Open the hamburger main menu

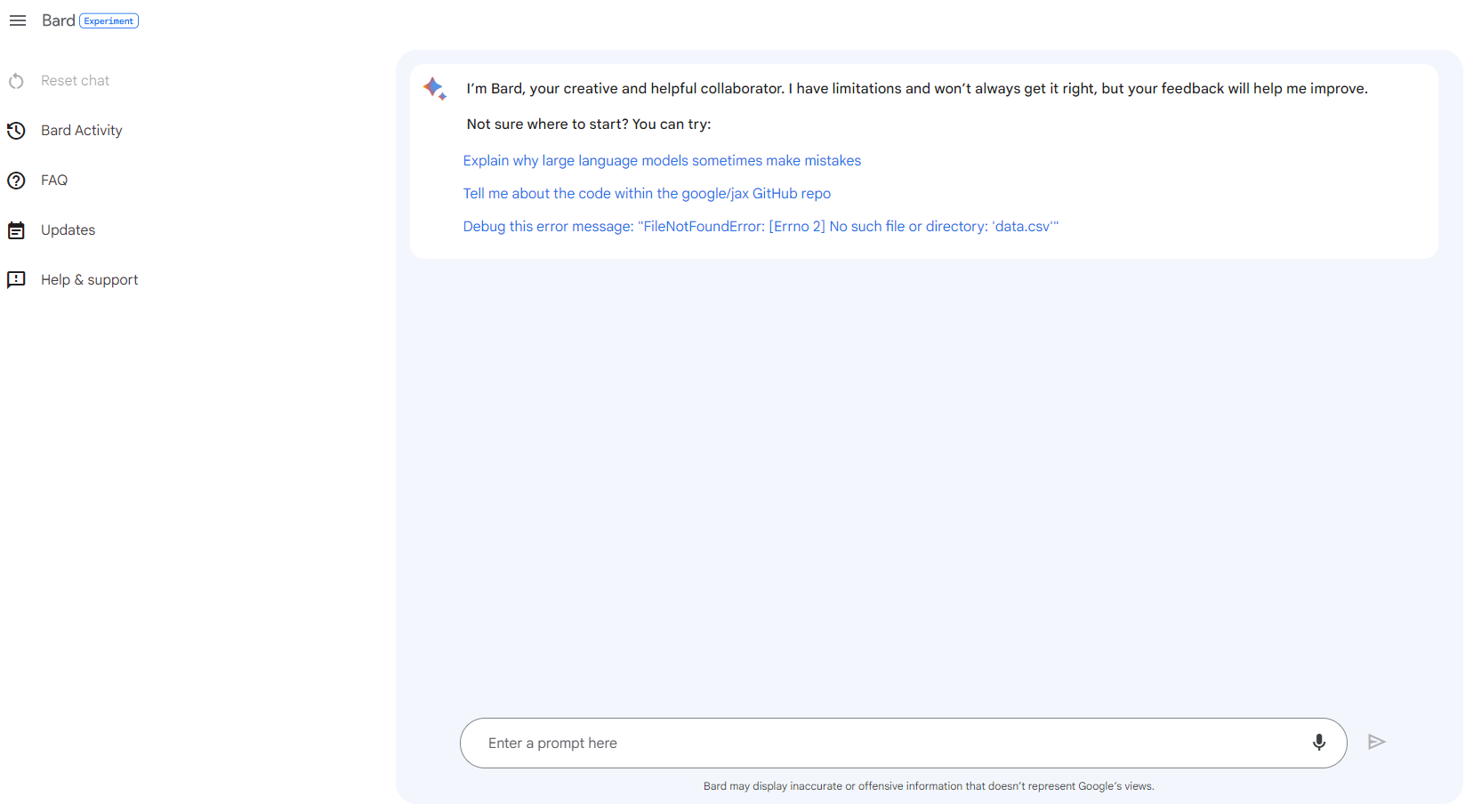click(18, 20)
